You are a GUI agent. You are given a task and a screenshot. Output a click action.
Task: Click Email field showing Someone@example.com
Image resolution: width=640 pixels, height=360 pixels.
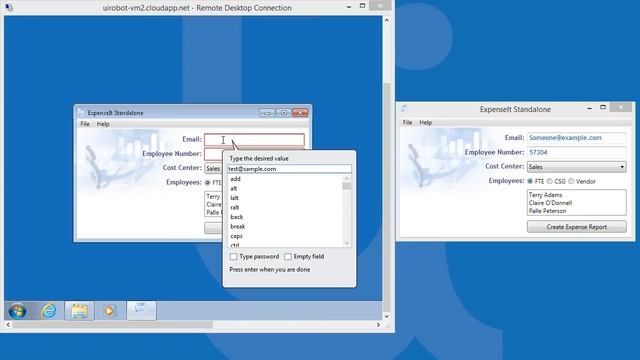pyautogui.click(x=576, y=138)
